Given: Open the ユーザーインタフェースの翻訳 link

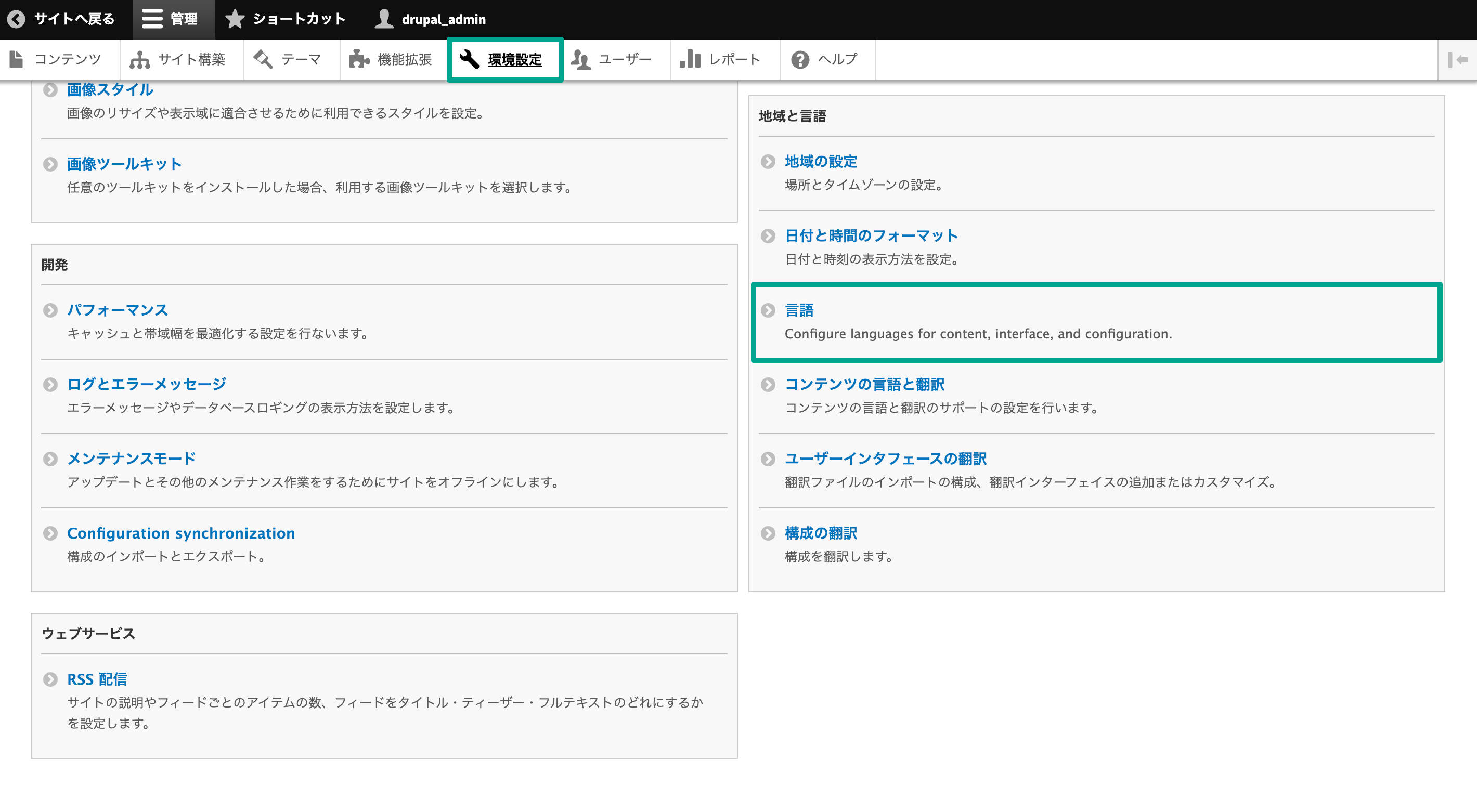Looking at the screenshot, I should [886, 459].
